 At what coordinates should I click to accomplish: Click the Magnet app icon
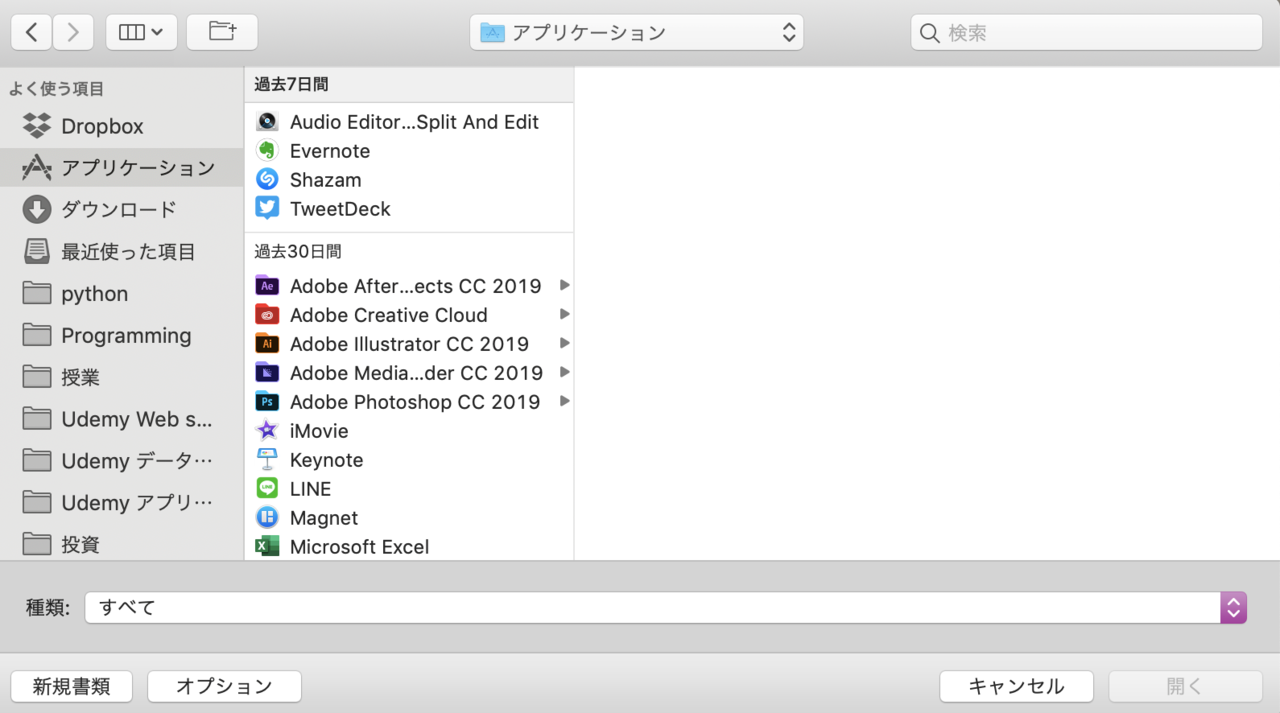coord(267,518)
